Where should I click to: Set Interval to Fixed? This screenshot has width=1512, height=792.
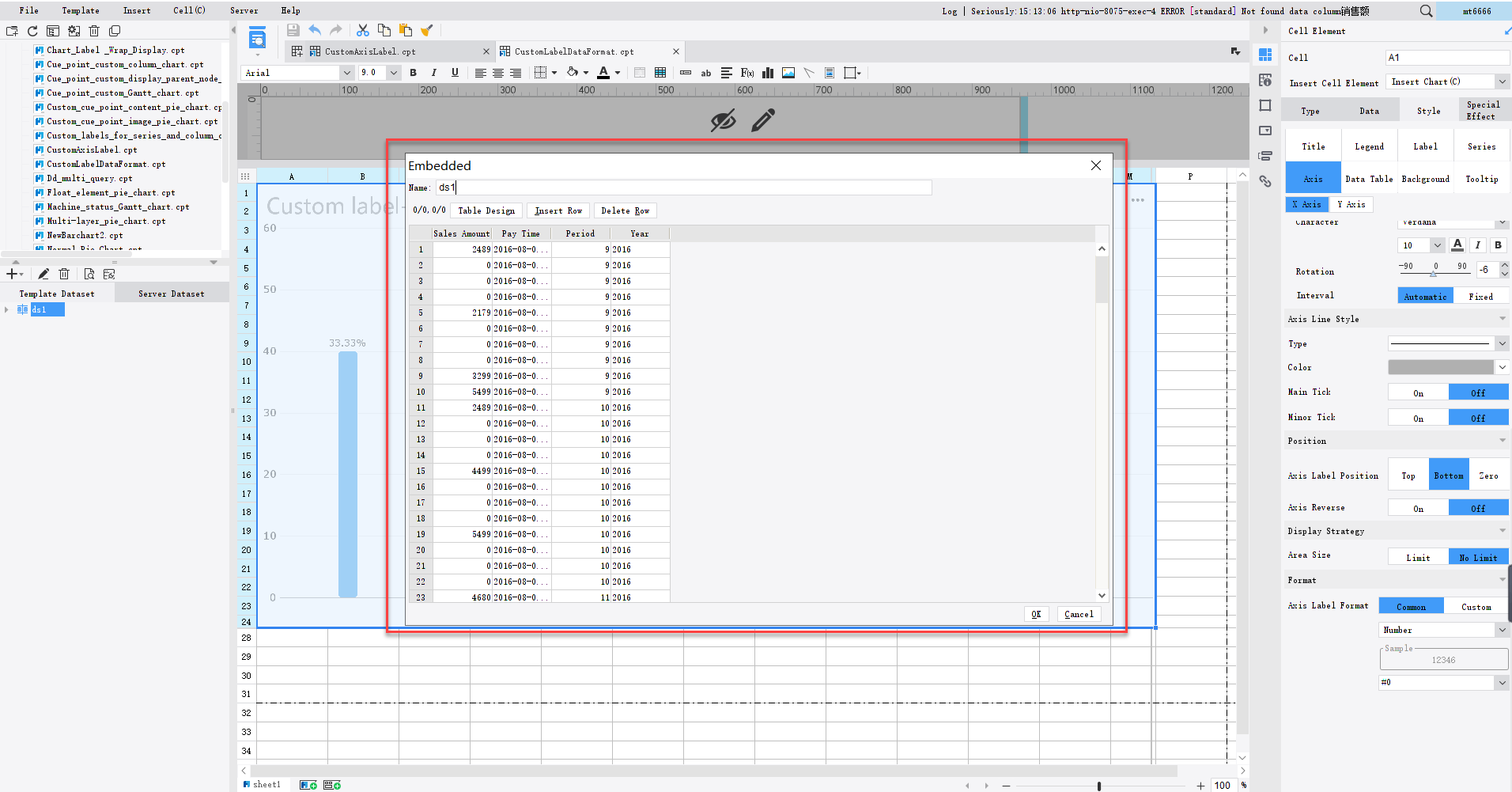point(1483,296)
